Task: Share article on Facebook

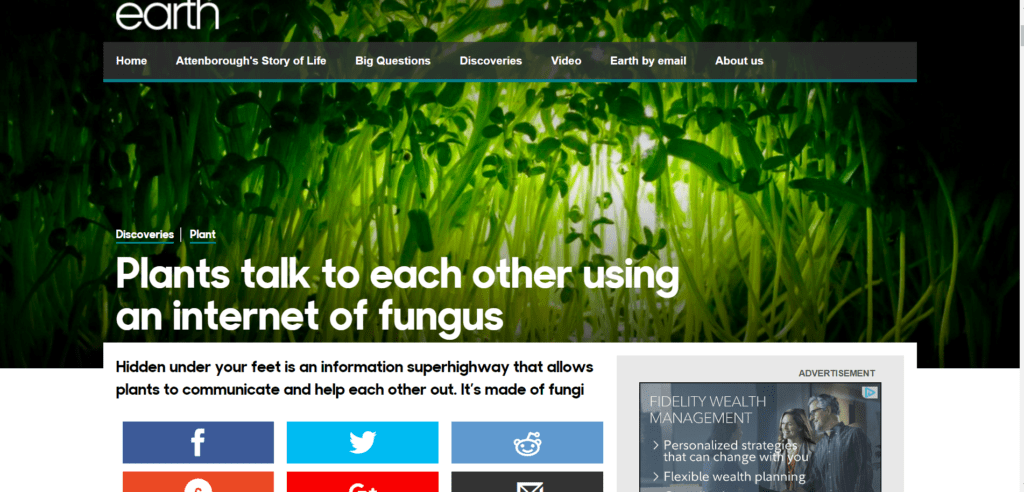Action: 198,442
